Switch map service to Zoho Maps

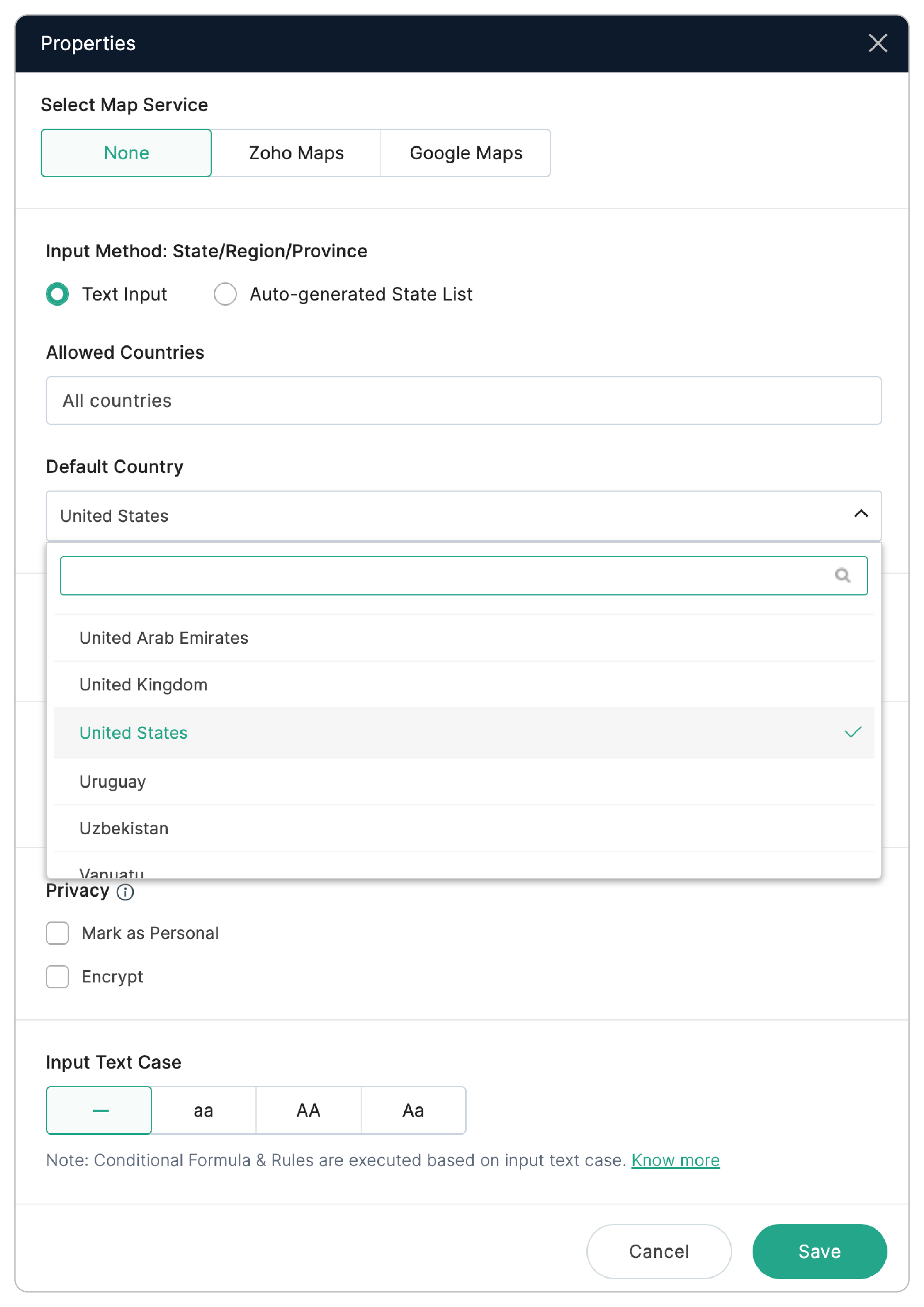[x=296, y=153]
